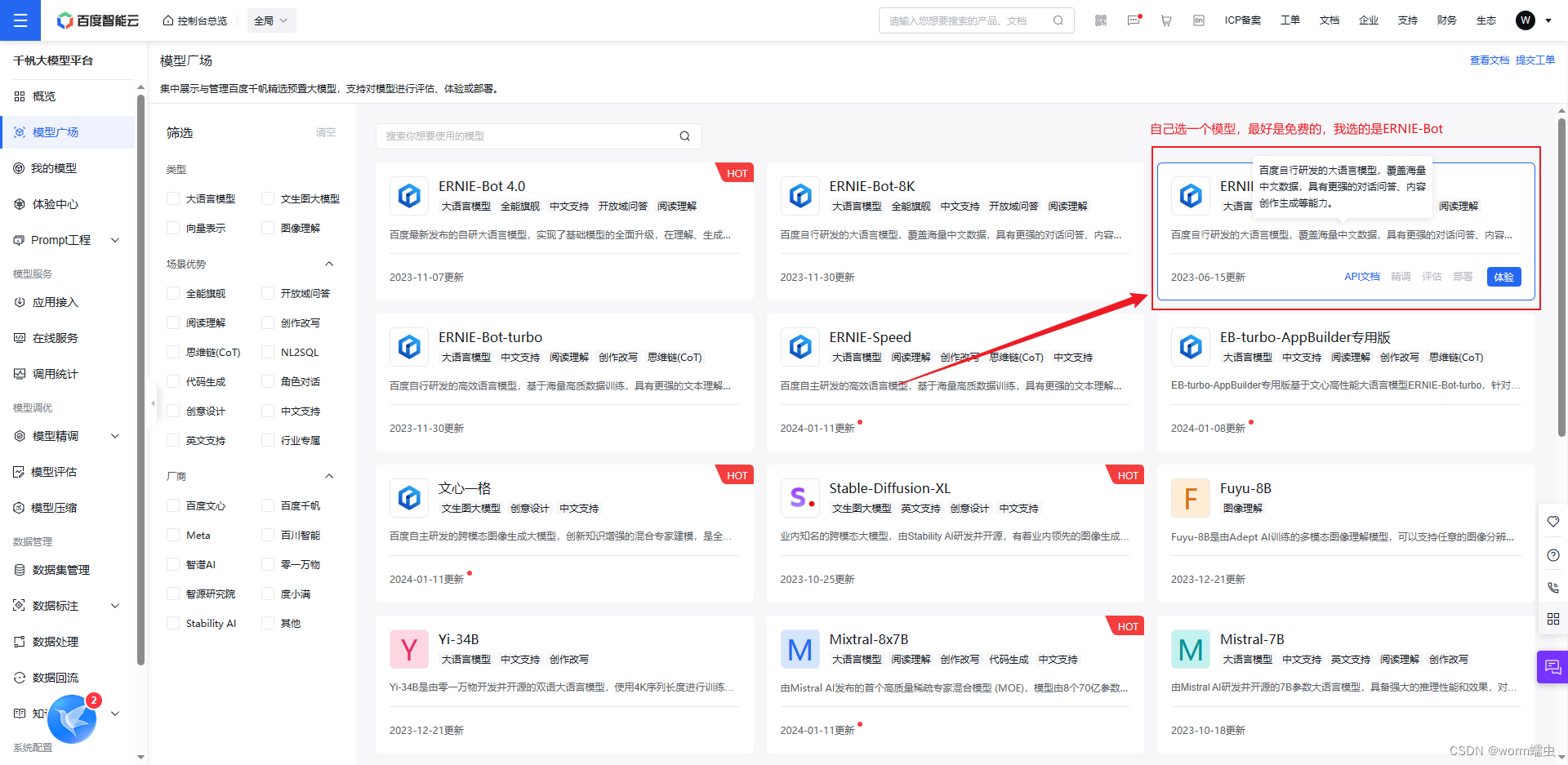Click the user avatar W
This screenshot has height=765, width=1568.
[1526, 20]
